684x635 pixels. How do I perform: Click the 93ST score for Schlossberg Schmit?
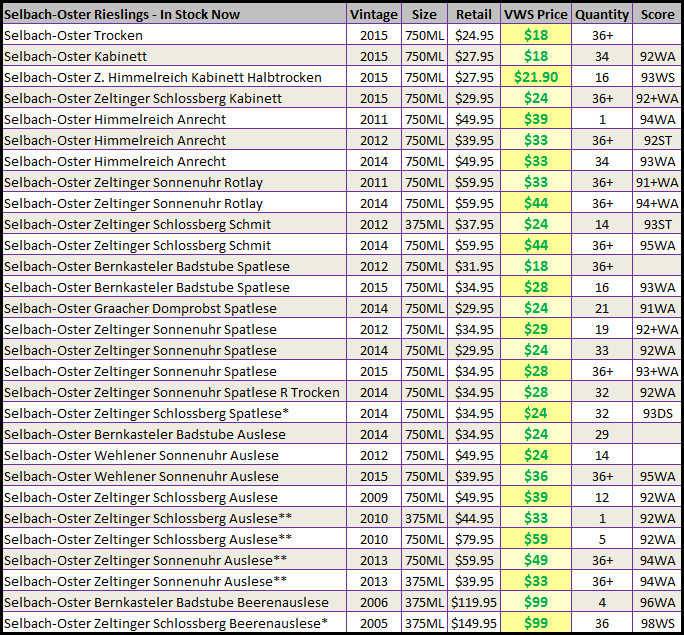point(657,224)
